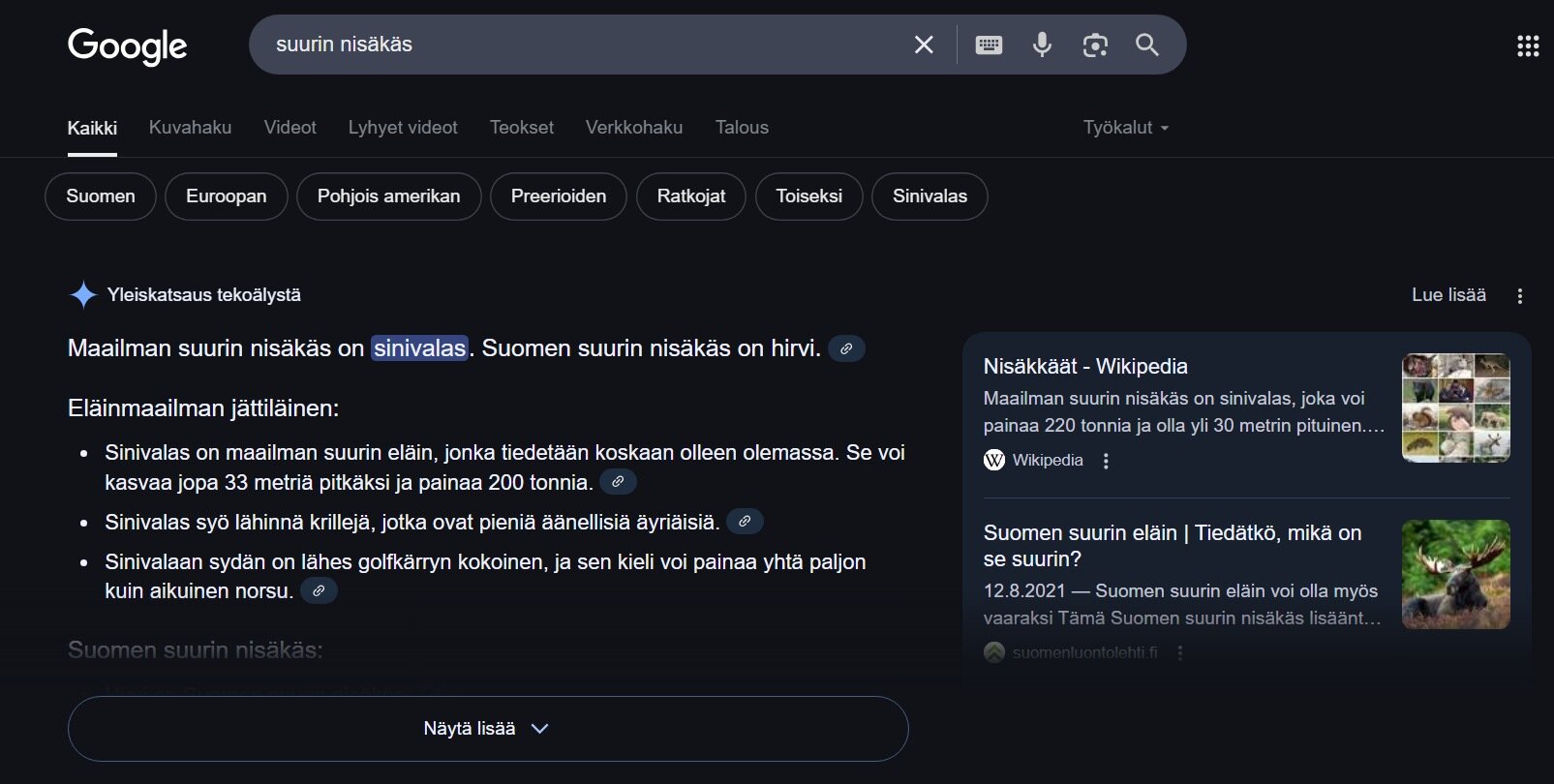Open the Google apps grid menu
This screenshot has height=784, width=1554.
click(x=1528, y=45)
